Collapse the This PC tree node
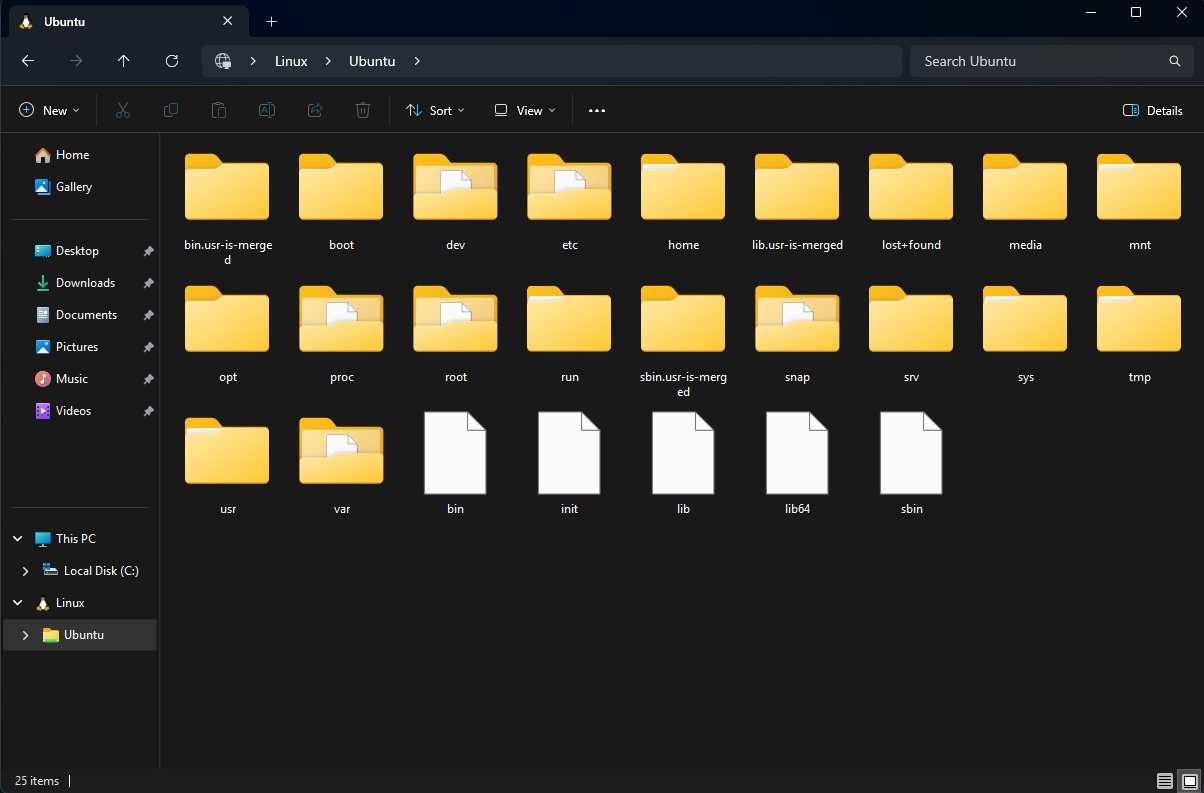Viewport: 1204px width, 793px height. pos(18,539)
